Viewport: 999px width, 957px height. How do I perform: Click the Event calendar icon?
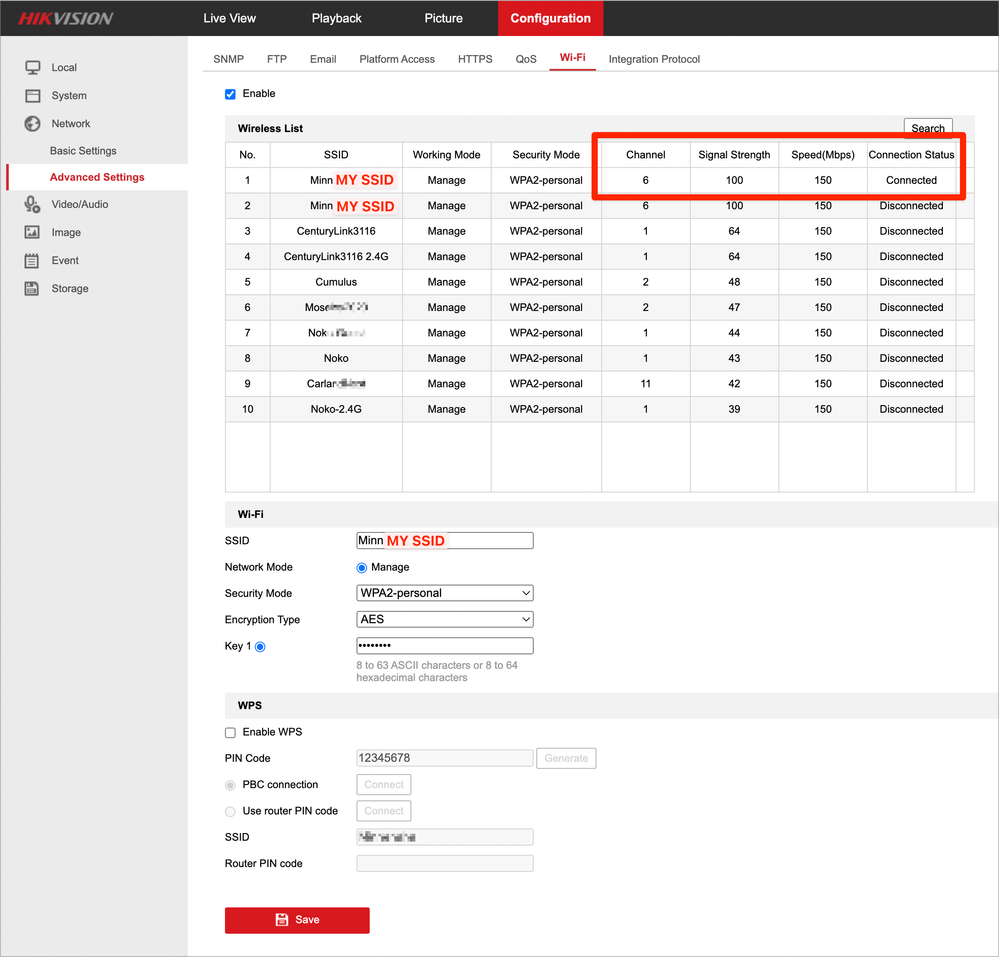pyautogui.click(x=32, y=260)
